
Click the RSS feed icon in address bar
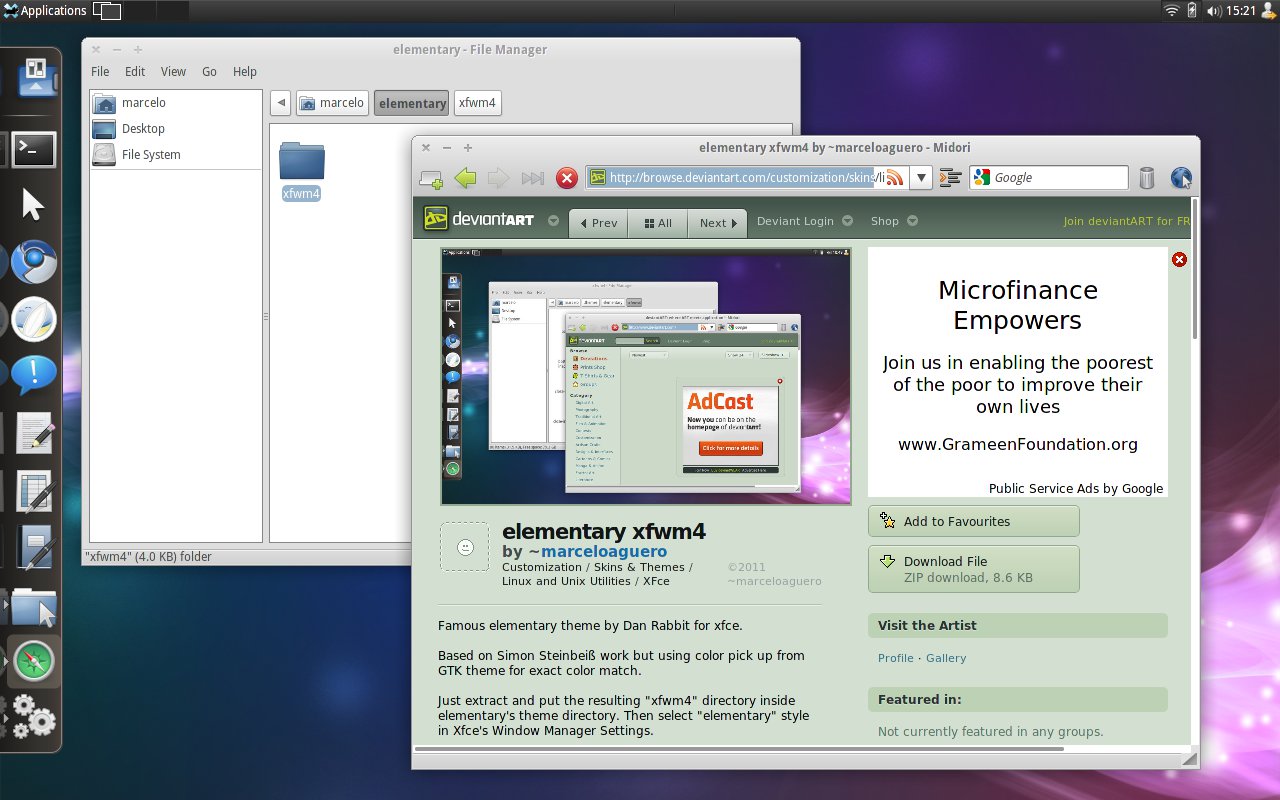894,178
